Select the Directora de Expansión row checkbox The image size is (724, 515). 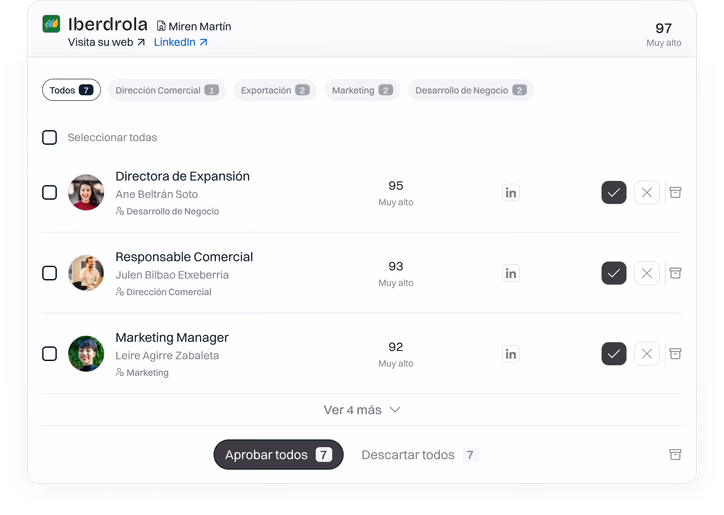49,193
